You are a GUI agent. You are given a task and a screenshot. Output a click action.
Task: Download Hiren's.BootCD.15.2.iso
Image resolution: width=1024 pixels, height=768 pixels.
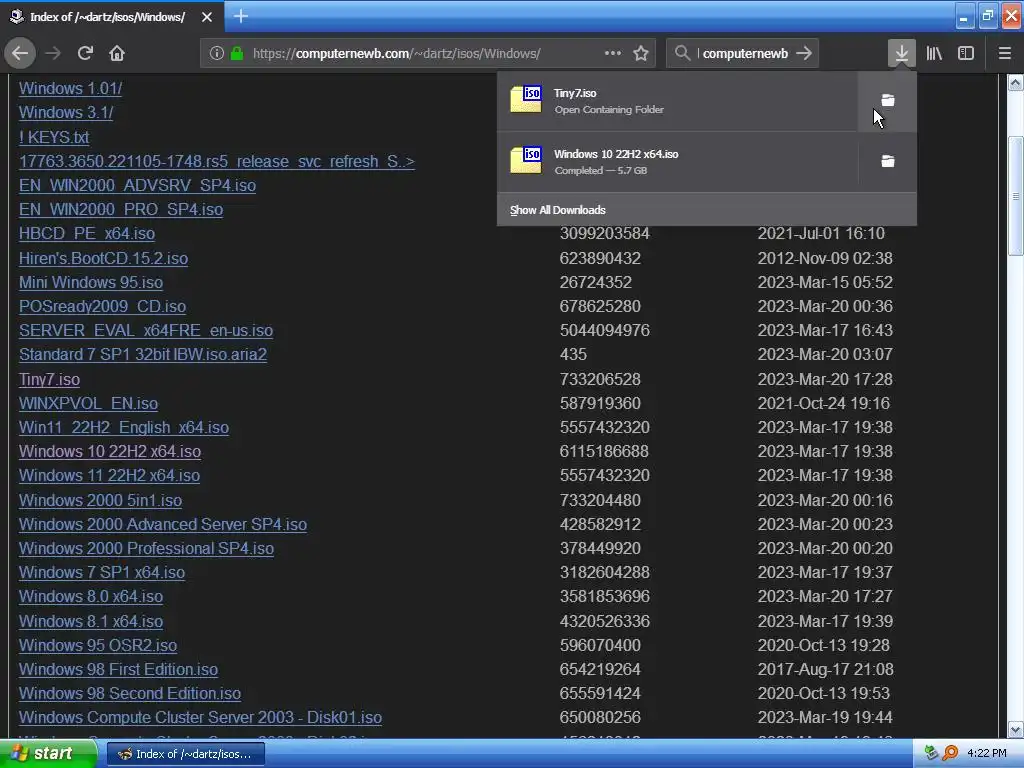[103, 259]
